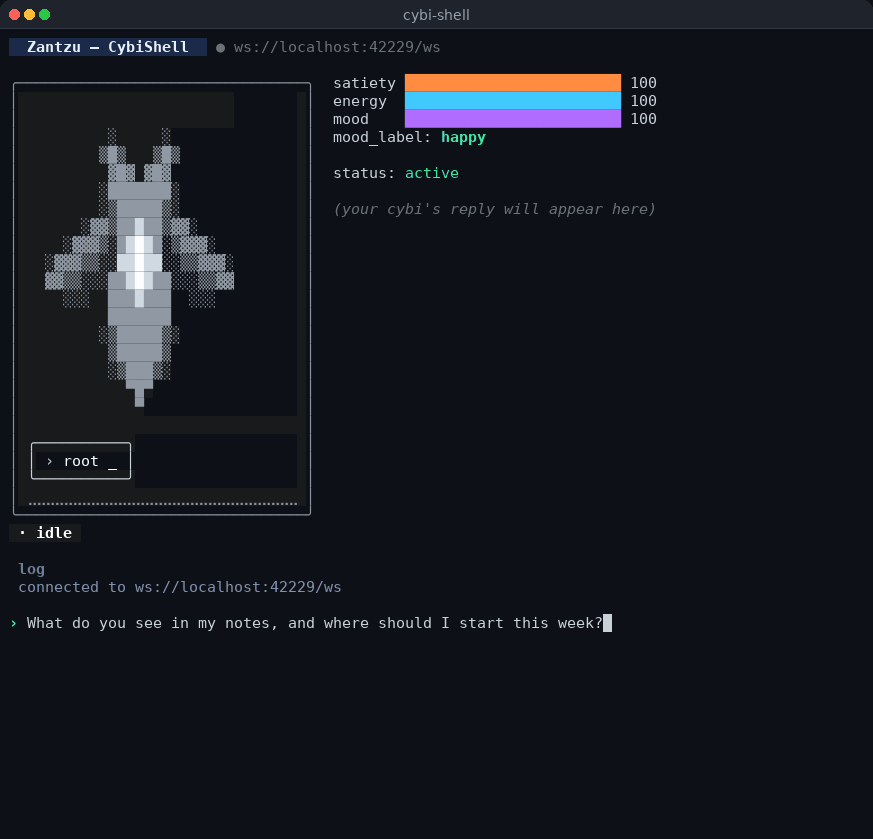Screen dimensions: 873x839
Task: Click the cybi reply placeholder text
Action: tap(494, 209)
